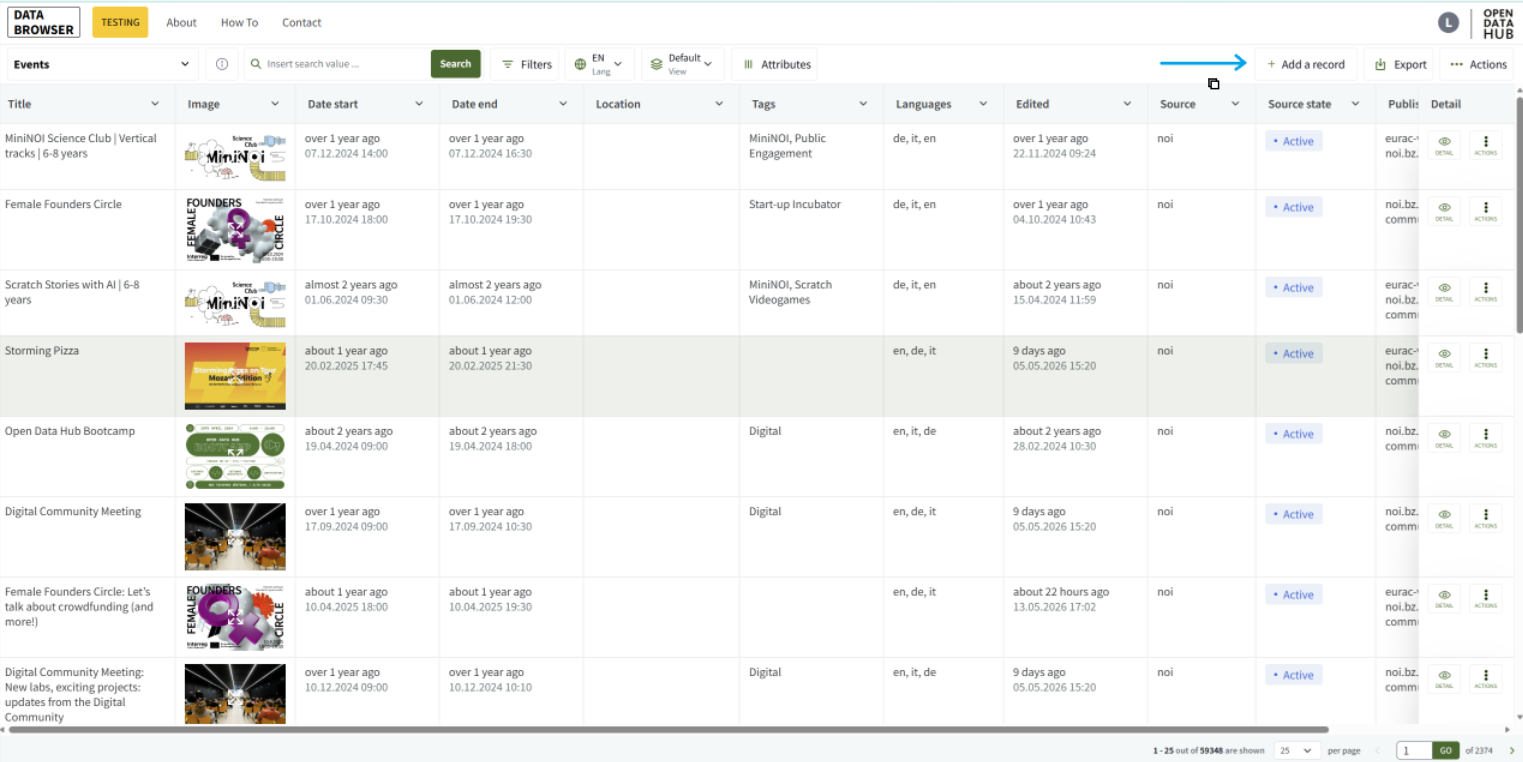Click the TESTING environment badge
The image size is (1523, 762).
click(120, 22)
